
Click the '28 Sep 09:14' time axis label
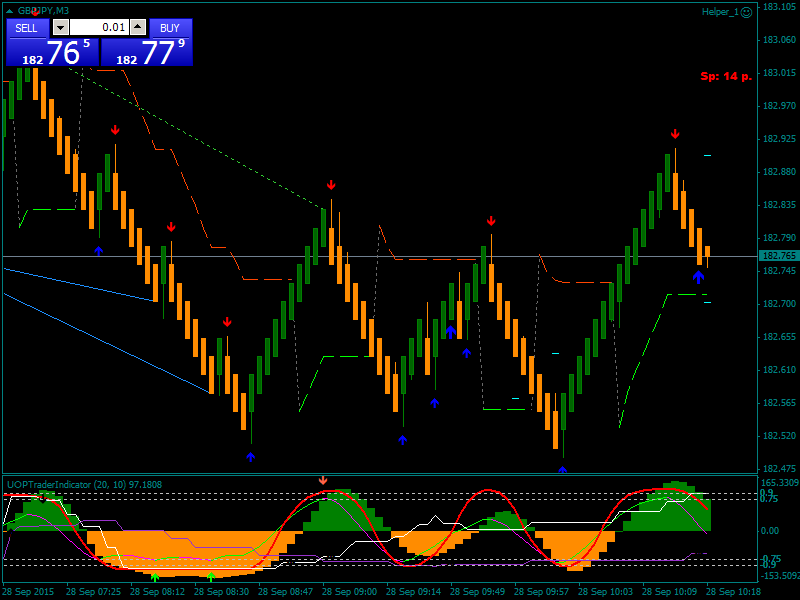coord(413,592)
